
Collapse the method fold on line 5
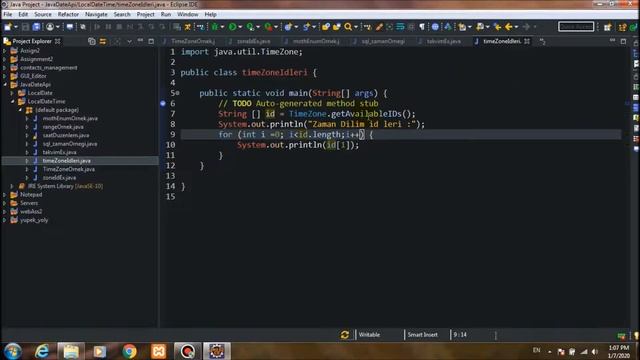pyautogui.click(x=178, y=93)
